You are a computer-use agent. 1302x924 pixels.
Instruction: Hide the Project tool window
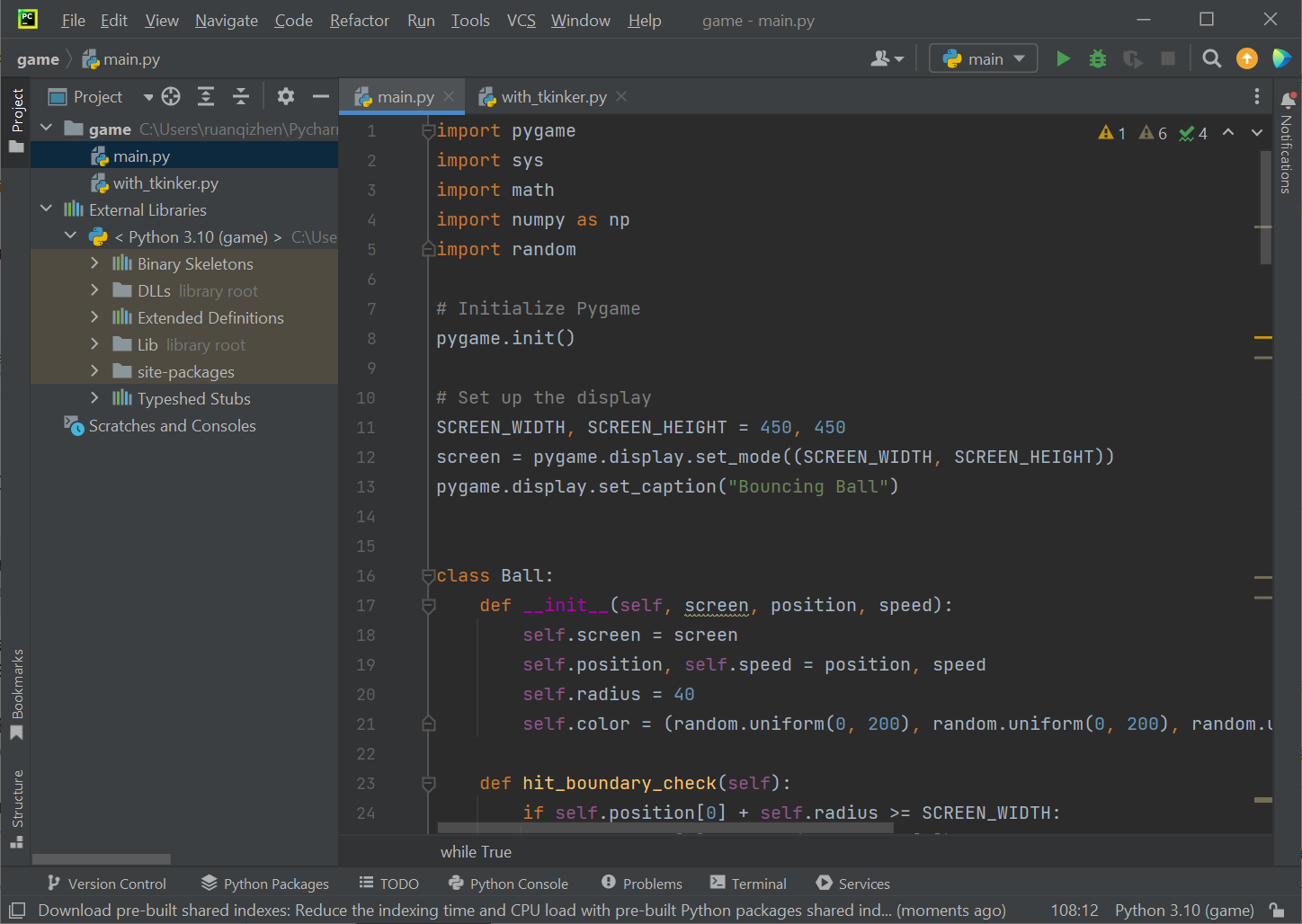click(x=320, y=97)
